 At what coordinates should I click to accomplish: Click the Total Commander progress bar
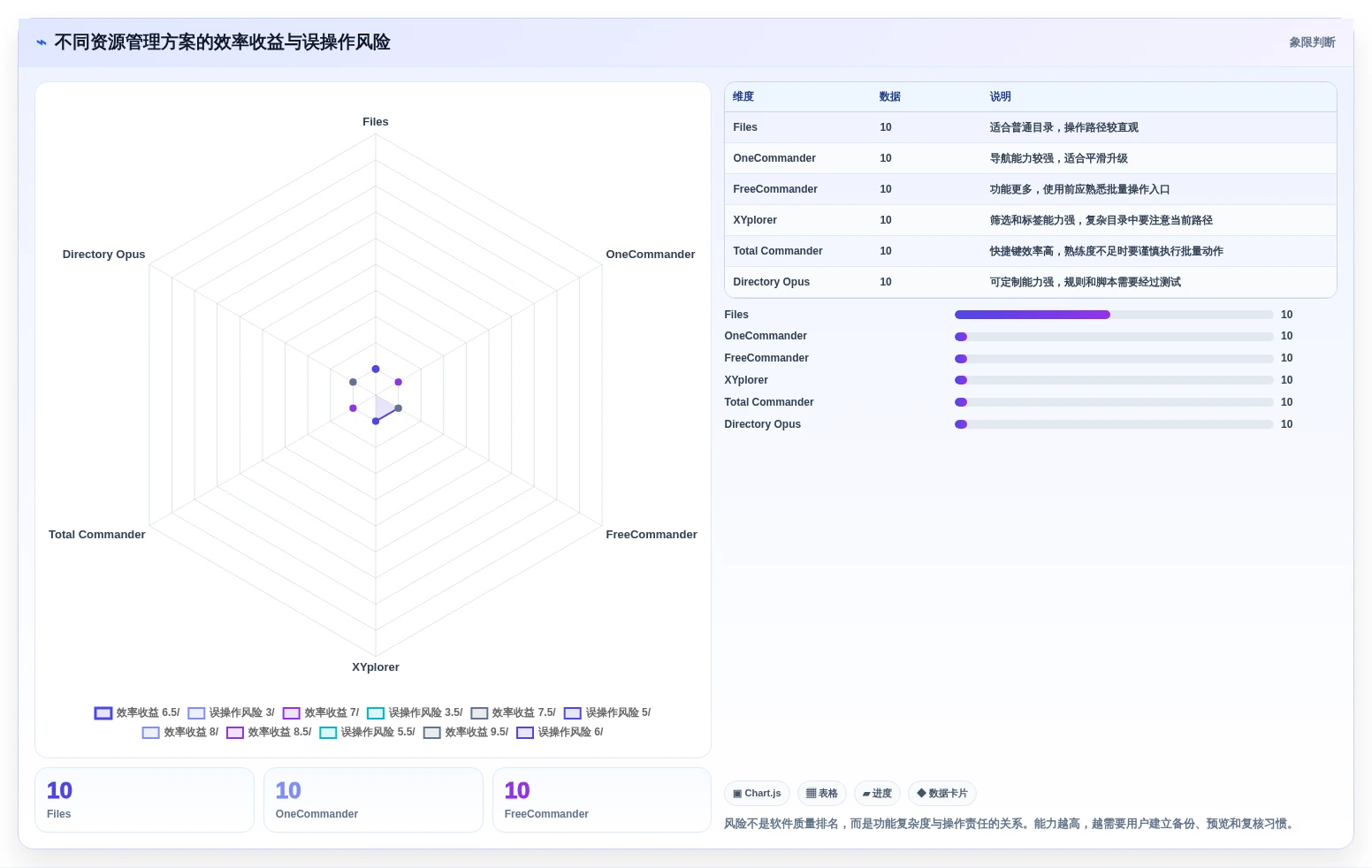(1114, 402)
